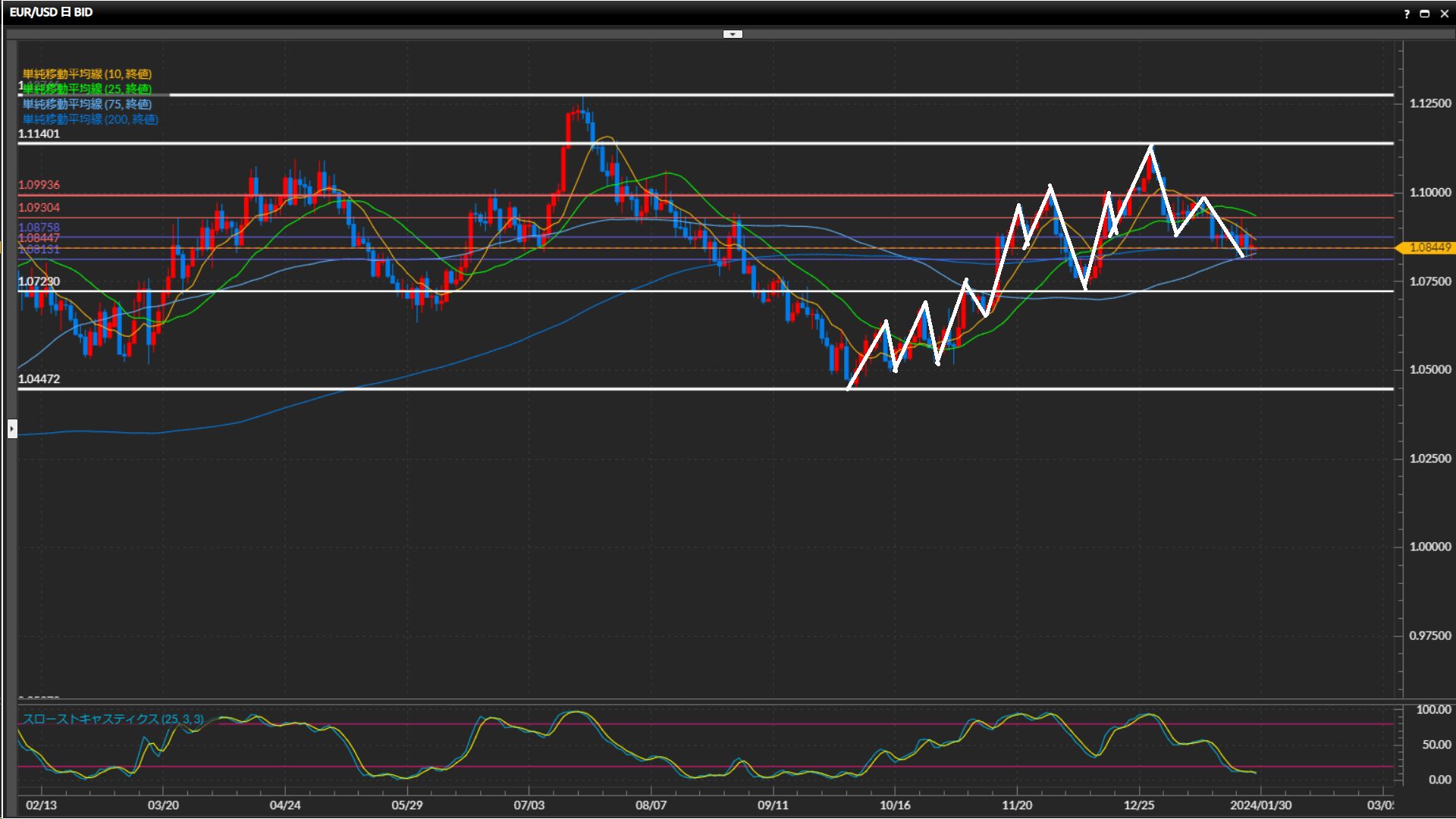Select the 1.04472 support line label

pos(39,378)
